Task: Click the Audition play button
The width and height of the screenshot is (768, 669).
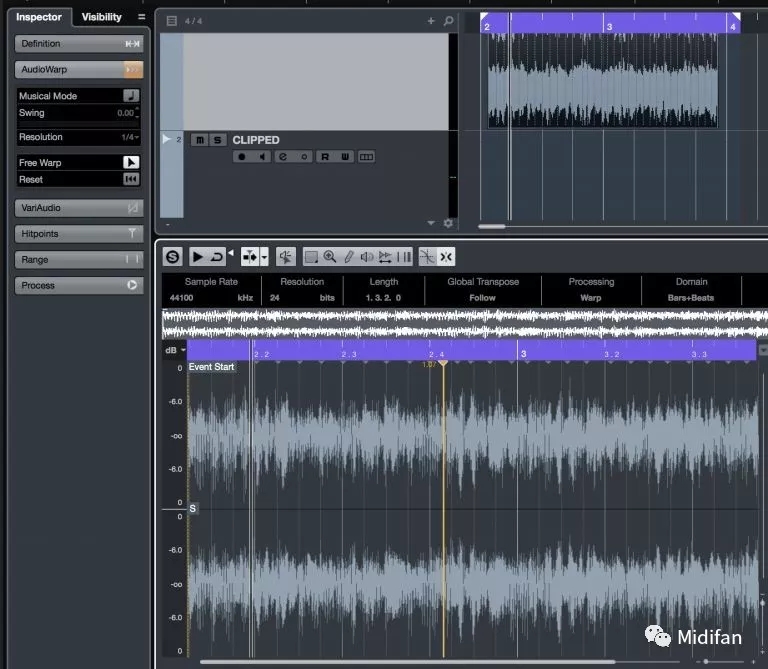Action: click(x=198, y=257)
